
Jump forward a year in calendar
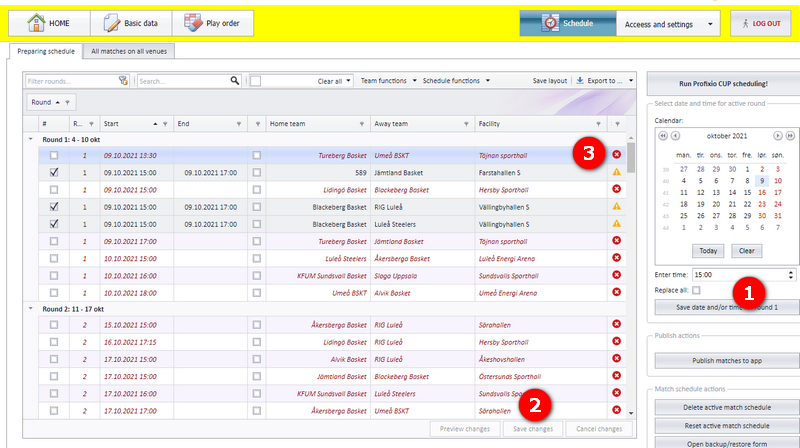pyautogui.click(x=790, y=136)
